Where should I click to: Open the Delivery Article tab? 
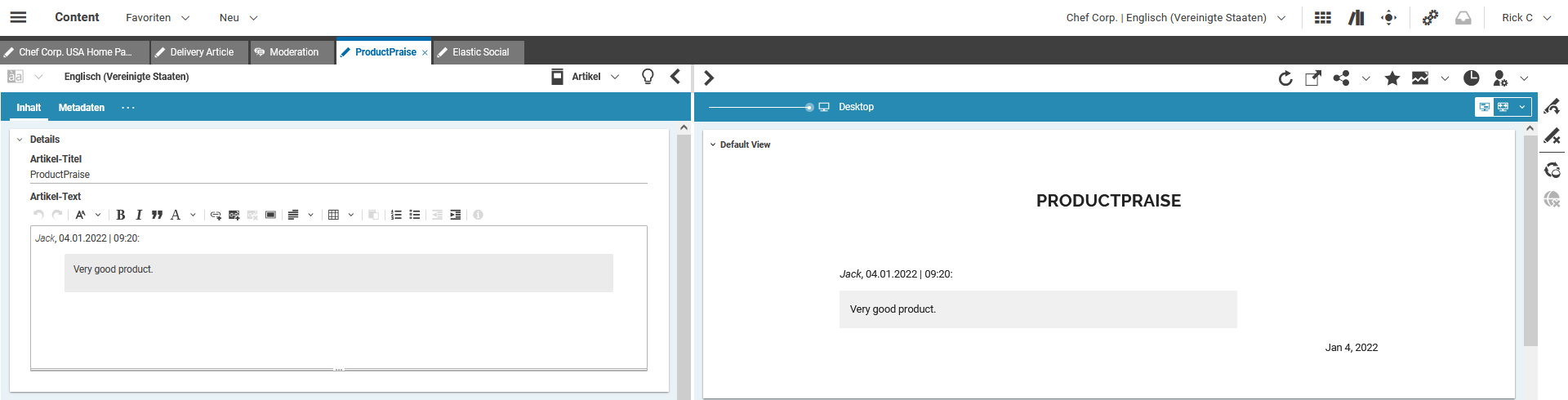click(200, 52)
